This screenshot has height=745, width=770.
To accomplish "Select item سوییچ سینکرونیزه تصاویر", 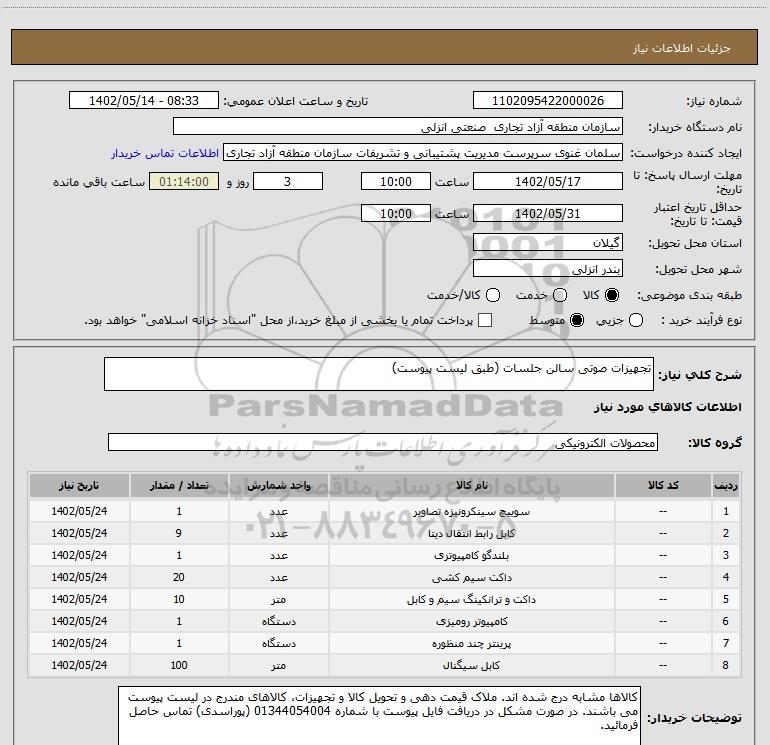I will 471,512.
